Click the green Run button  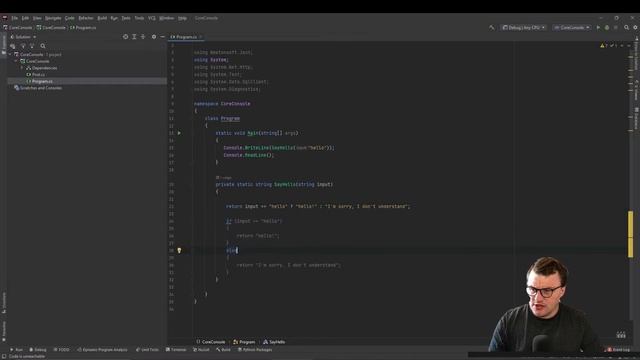click(x=598, y=27)
